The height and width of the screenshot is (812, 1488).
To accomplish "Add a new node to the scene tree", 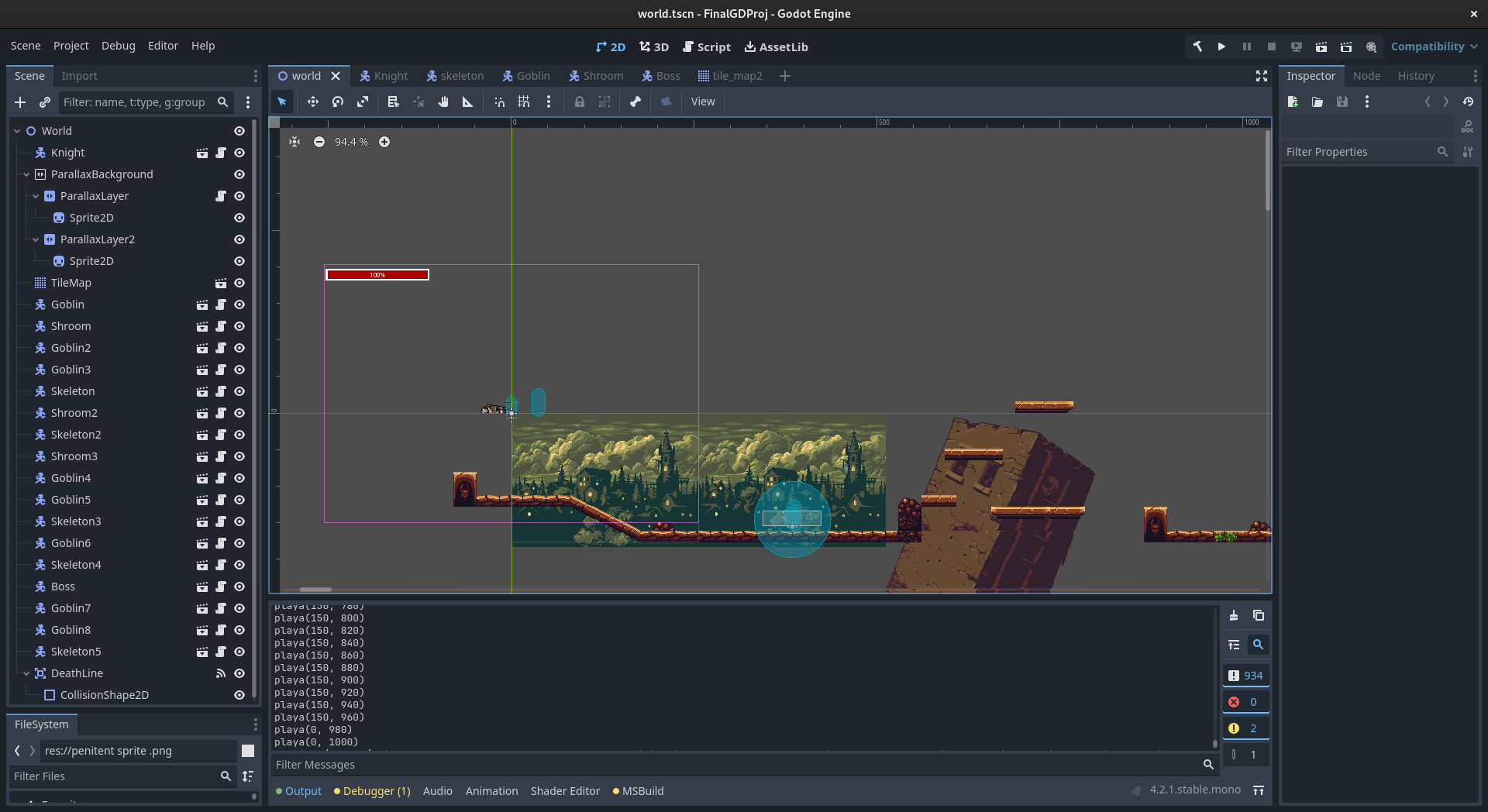I will pos(19,101).
